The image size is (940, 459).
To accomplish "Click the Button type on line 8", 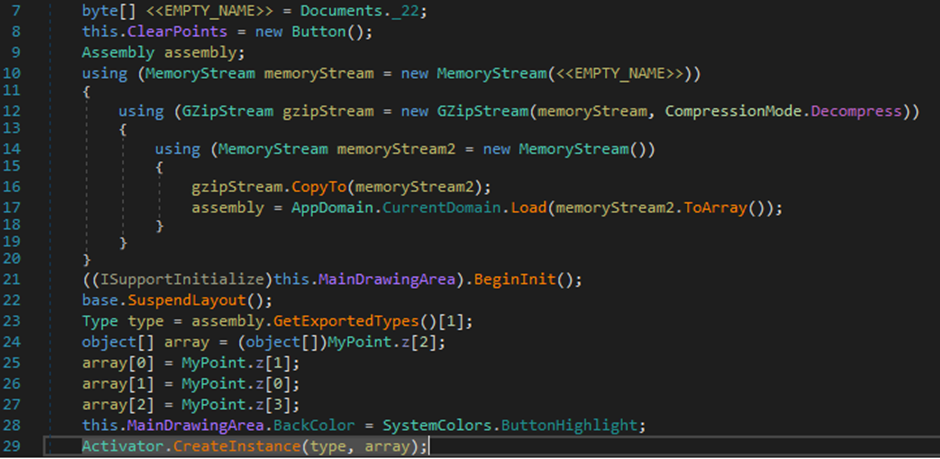I will click(x=318, y=31).
